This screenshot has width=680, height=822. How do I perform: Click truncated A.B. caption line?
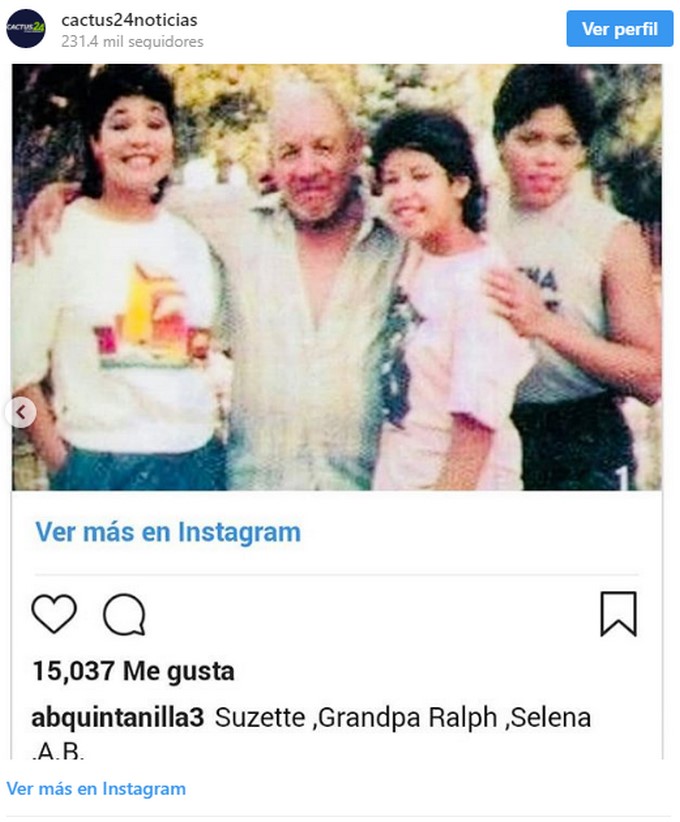[x=58, y=751]
